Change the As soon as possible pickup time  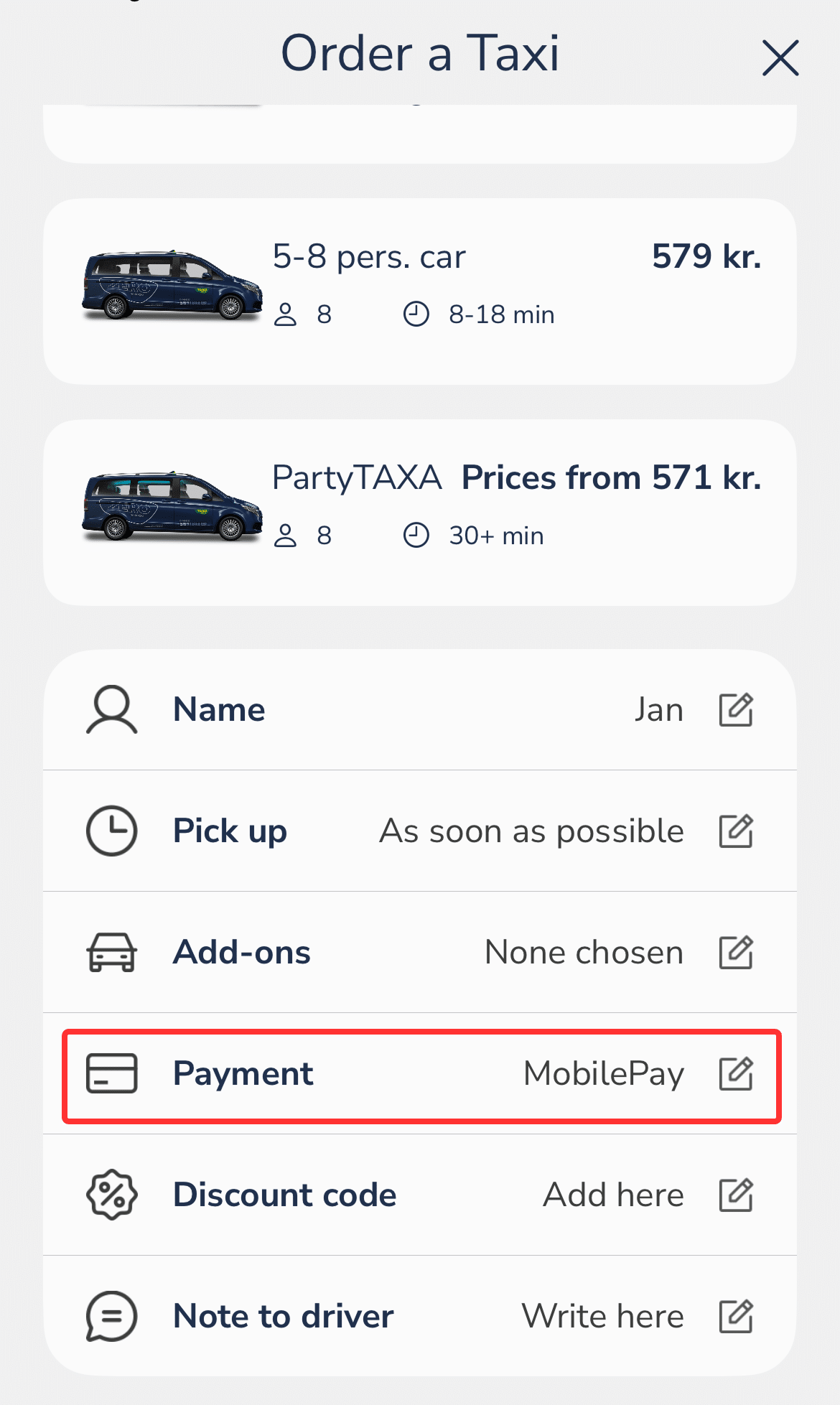[531, 831]
